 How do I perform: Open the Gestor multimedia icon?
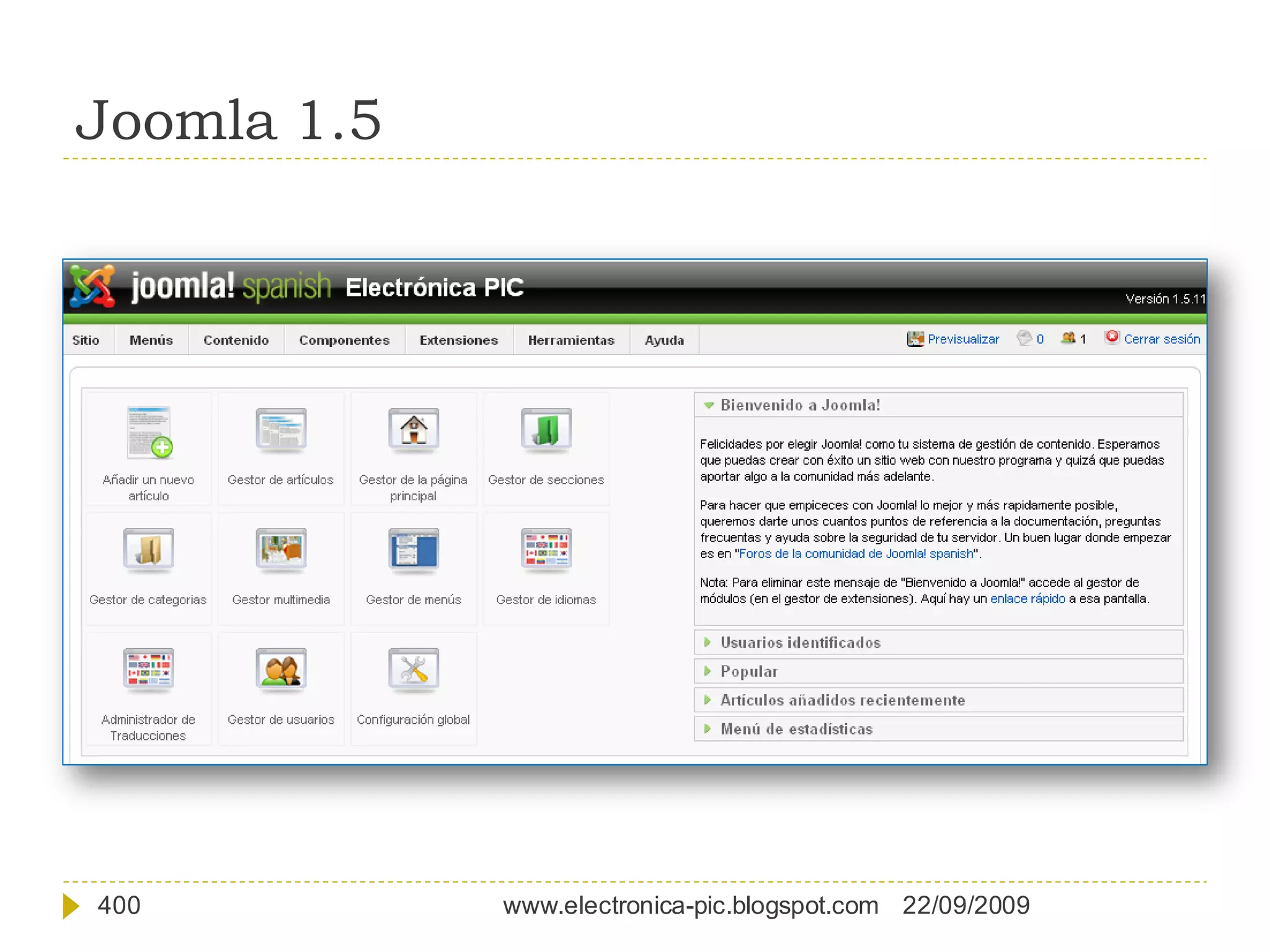pos(281,550)
